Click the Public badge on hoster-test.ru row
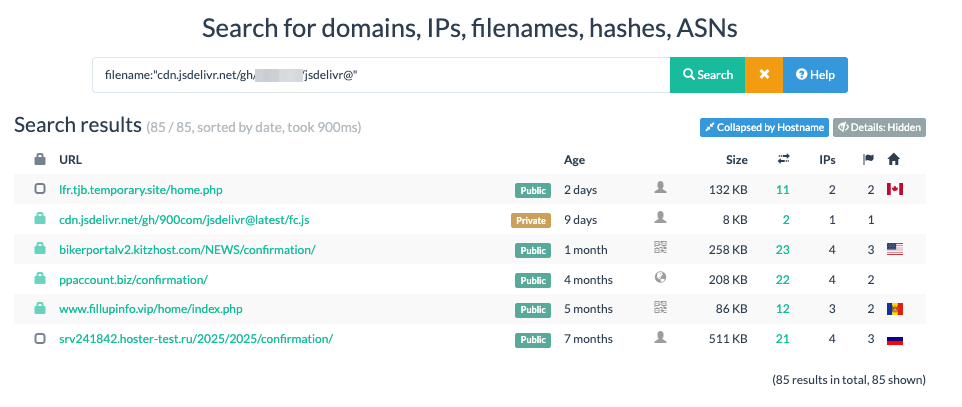 tap(533, 339)
